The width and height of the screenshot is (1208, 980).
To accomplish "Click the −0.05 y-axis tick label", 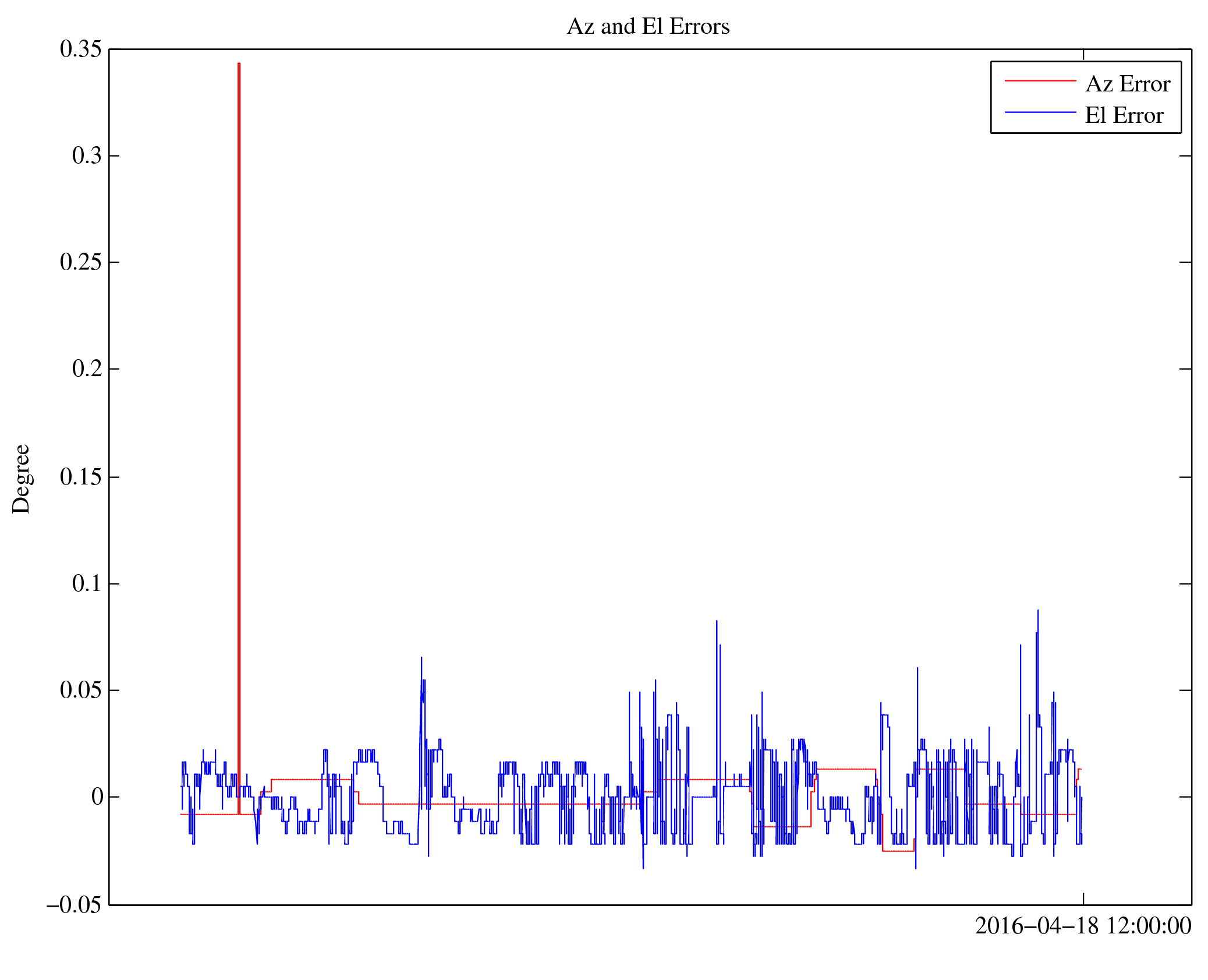I will click(x=74, y=905).
